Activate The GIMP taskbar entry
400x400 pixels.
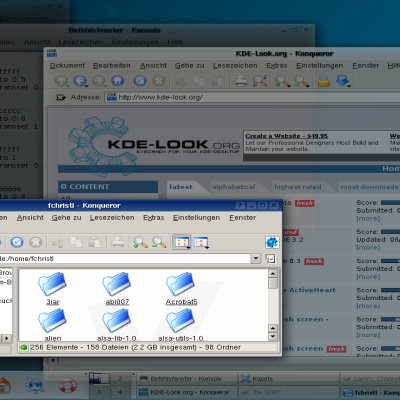click(x=288, y=392)
